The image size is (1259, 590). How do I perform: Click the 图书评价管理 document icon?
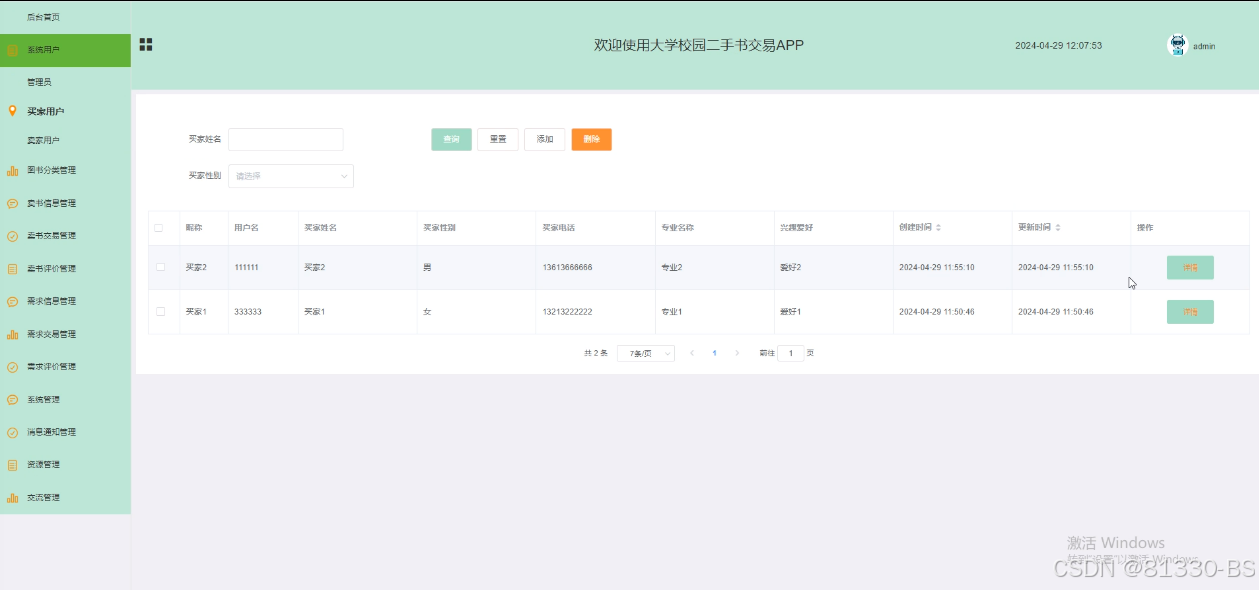point(13,269)
